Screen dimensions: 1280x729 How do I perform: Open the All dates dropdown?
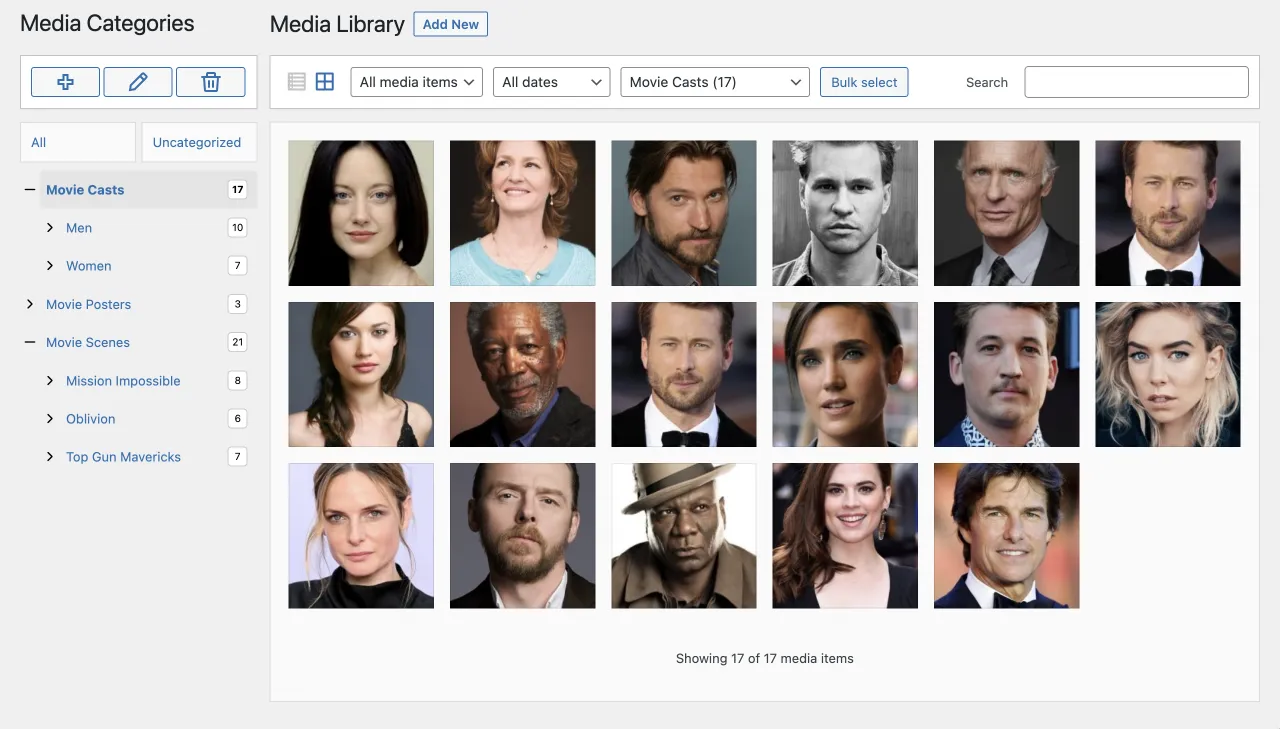[x=552, y=82]
